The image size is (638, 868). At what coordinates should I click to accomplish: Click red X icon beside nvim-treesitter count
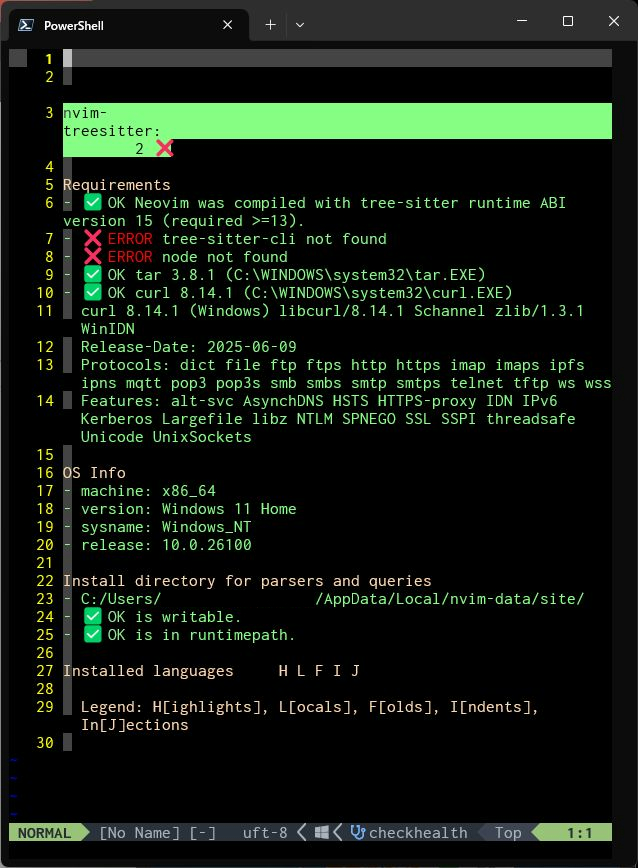pos(165,148)
